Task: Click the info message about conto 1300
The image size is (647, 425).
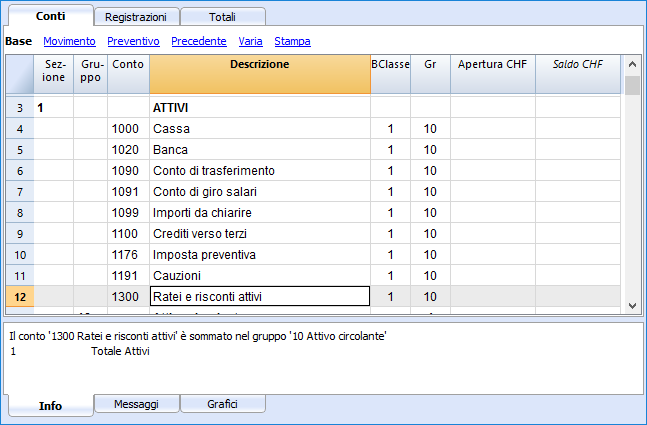Action: (198, 336)
